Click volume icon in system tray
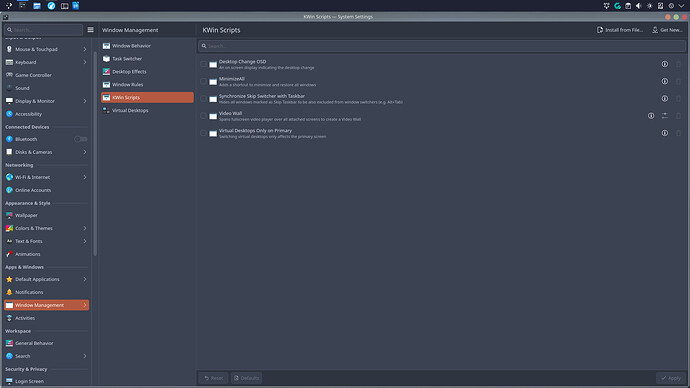 click(x=639, y=6)
